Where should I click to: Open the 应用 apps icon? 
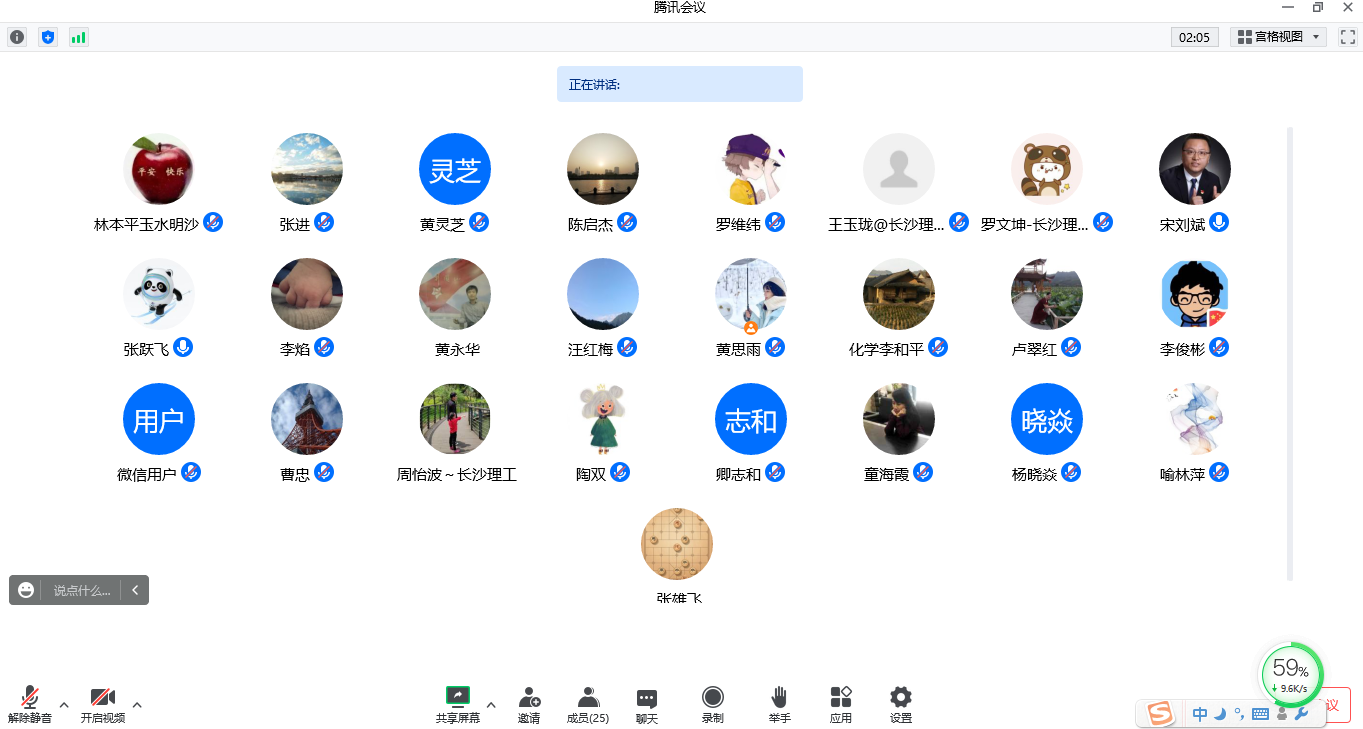[840, 704]
